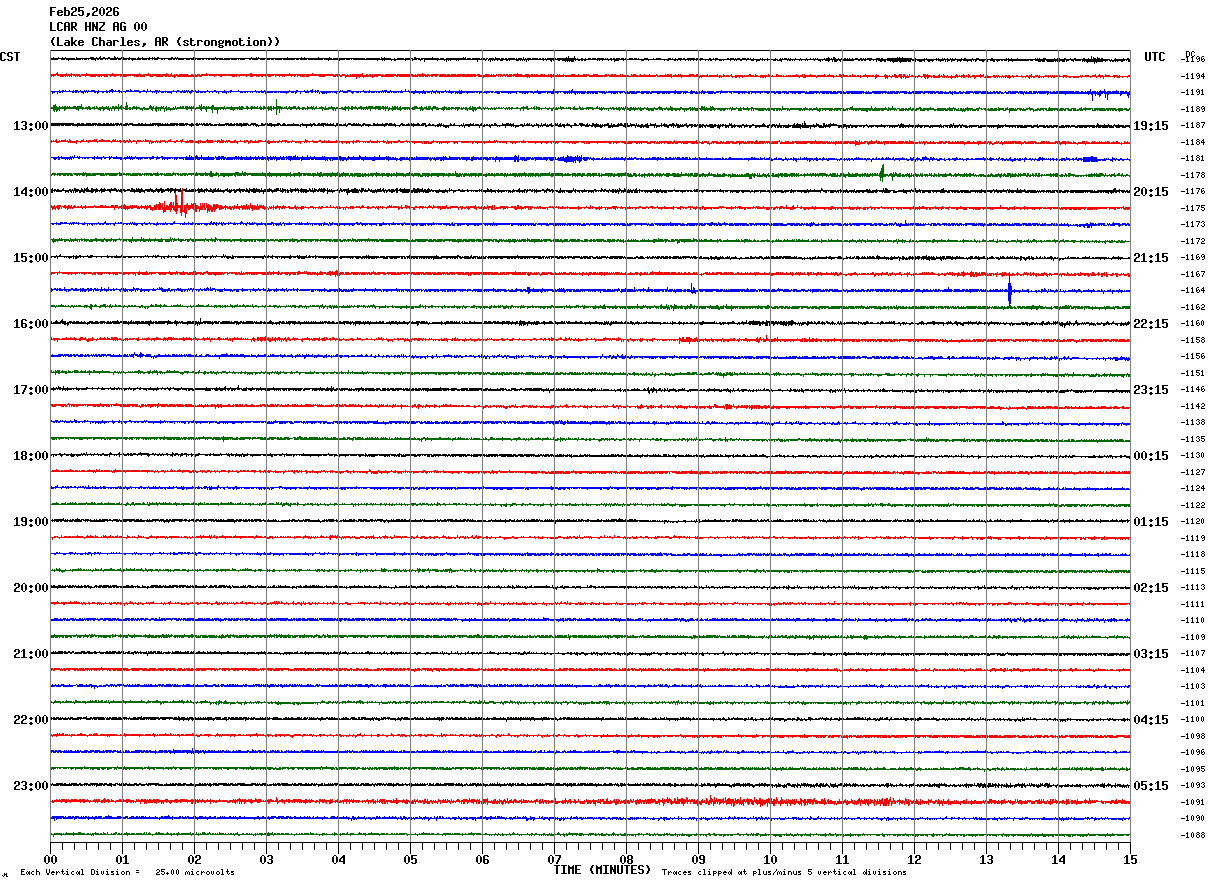Click the 21:00 CST time label
Viewport: 1210px width, 886px height.
[30, 654]
